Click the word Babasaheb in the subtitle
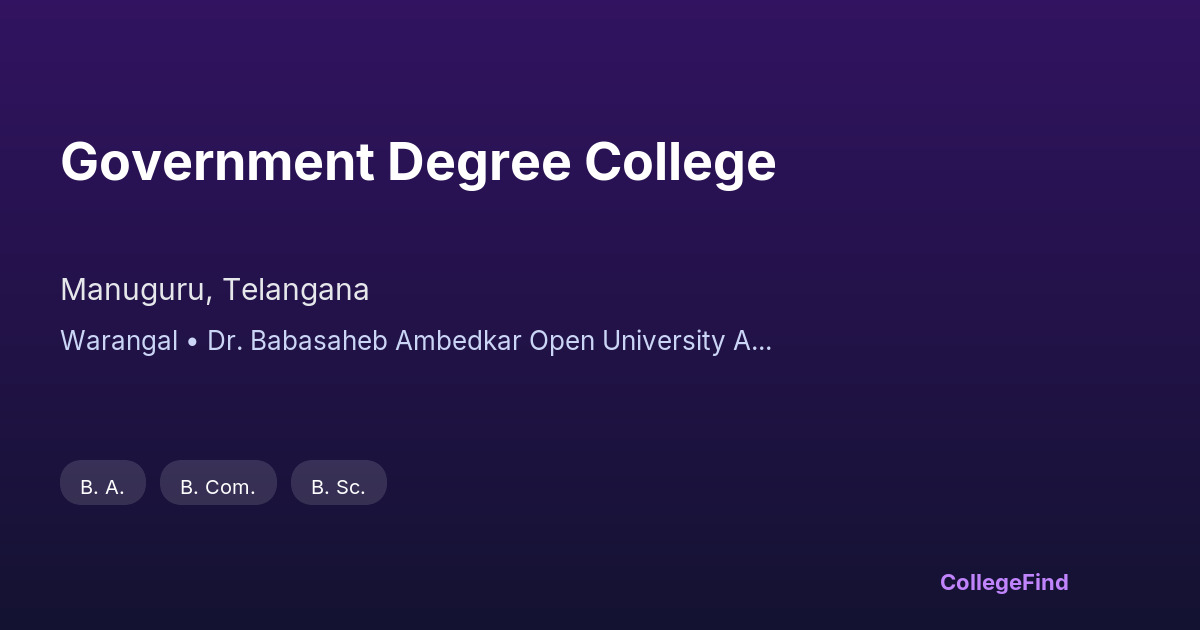This screenshot has height=630, width=1200. click(x=321, y=341)
